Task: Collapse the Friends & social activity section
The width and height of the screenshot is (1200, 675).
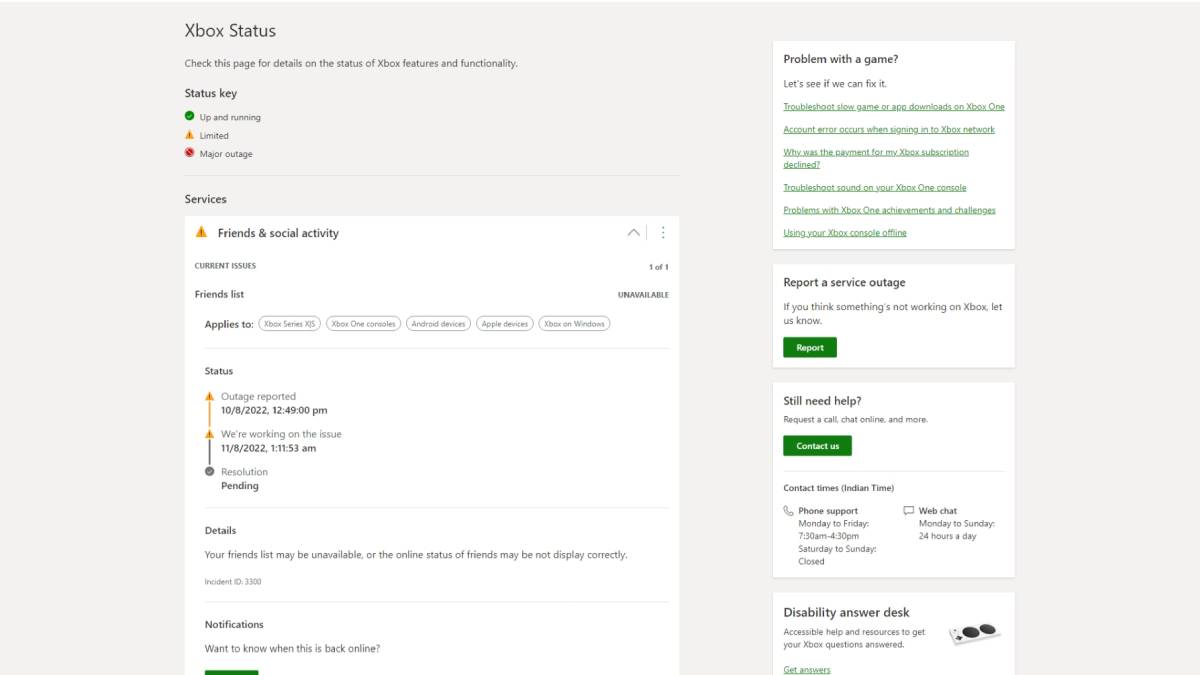Action: [x=633, y=231]
